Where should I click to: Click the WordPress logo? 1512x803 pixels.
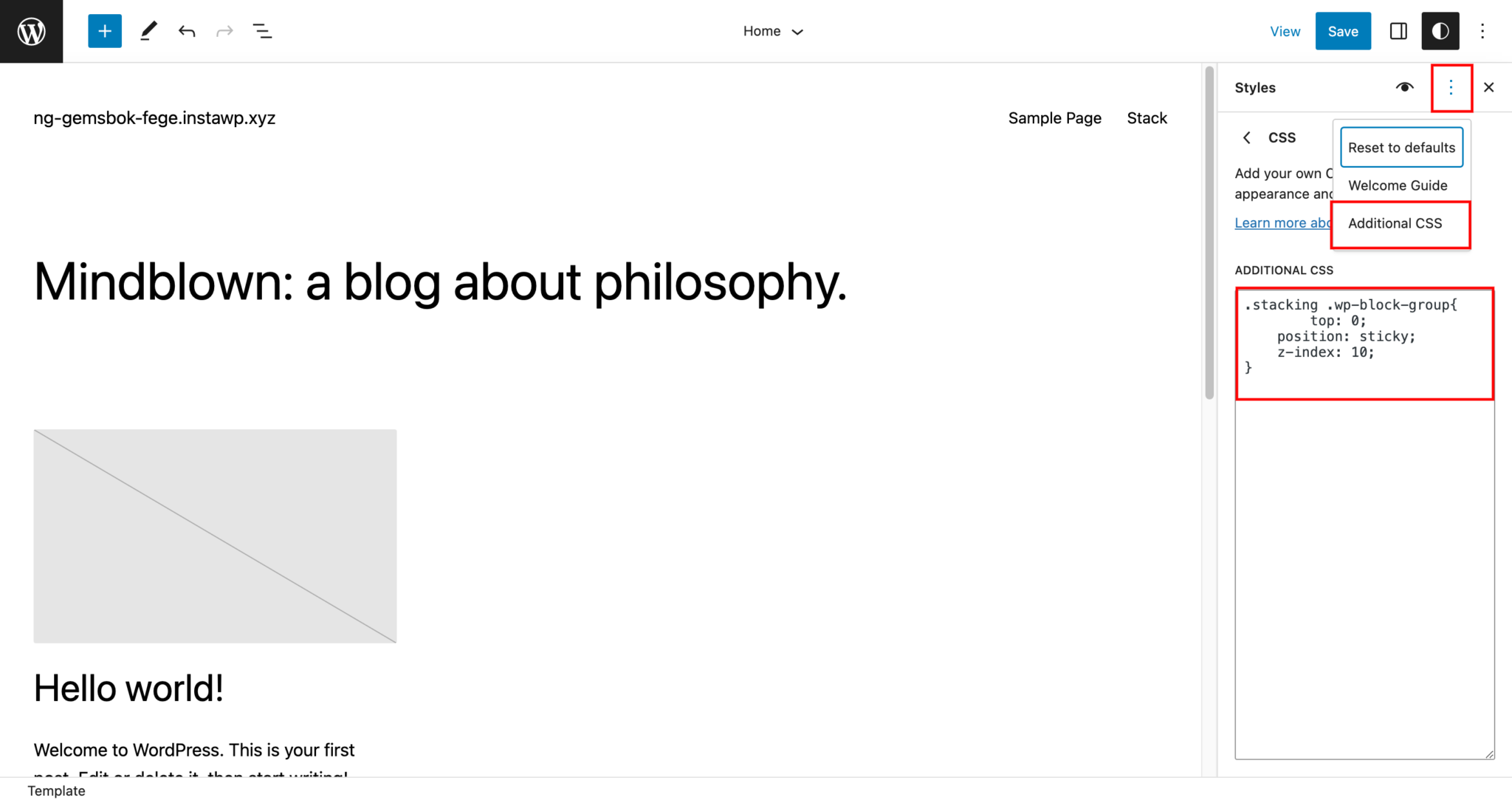[31, 31]
